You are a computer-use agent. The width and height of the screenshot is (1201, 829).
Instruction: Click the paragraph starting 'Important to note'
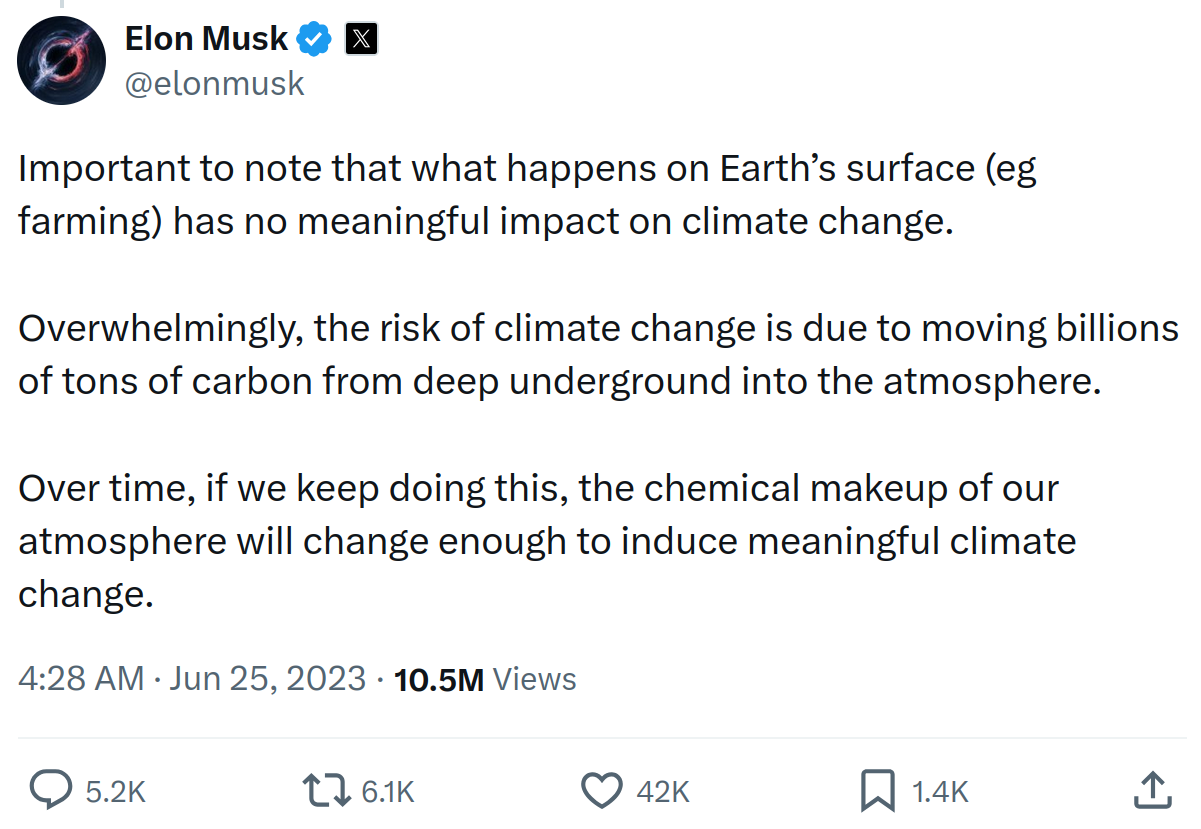coord(527,195)
